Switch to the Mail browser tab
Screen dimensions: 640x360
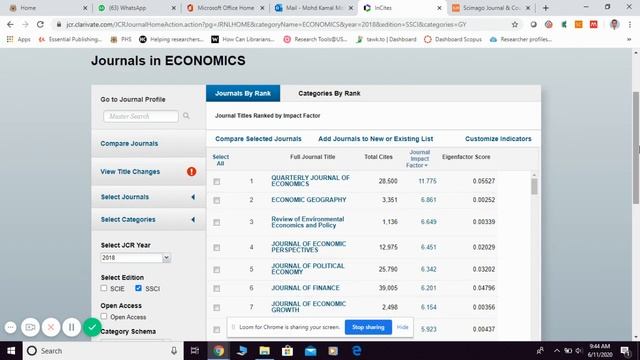coord(313,8)
